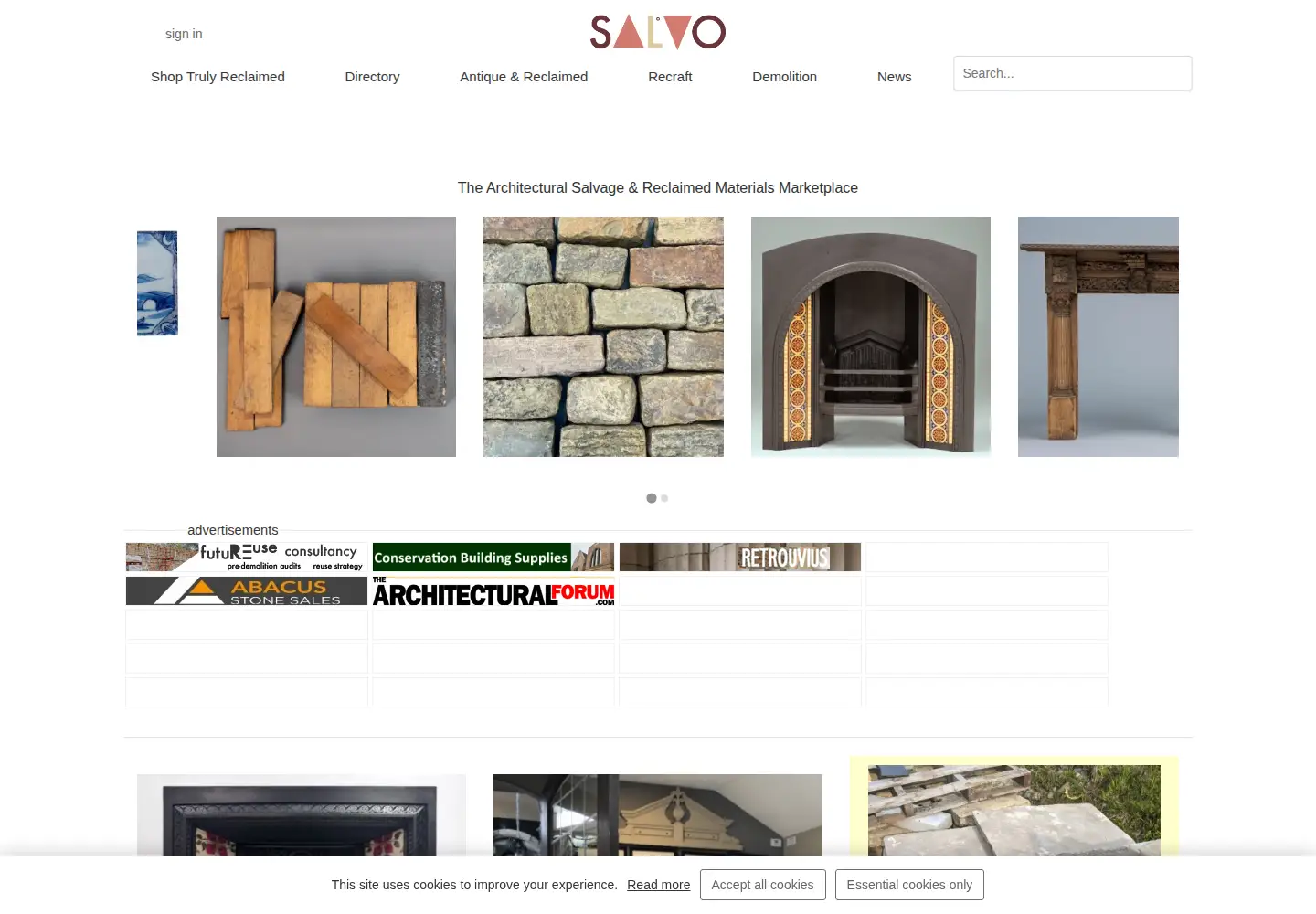Open the black cast iron fireplace listing image
The image size is (1316, 914).
(302, 815)
